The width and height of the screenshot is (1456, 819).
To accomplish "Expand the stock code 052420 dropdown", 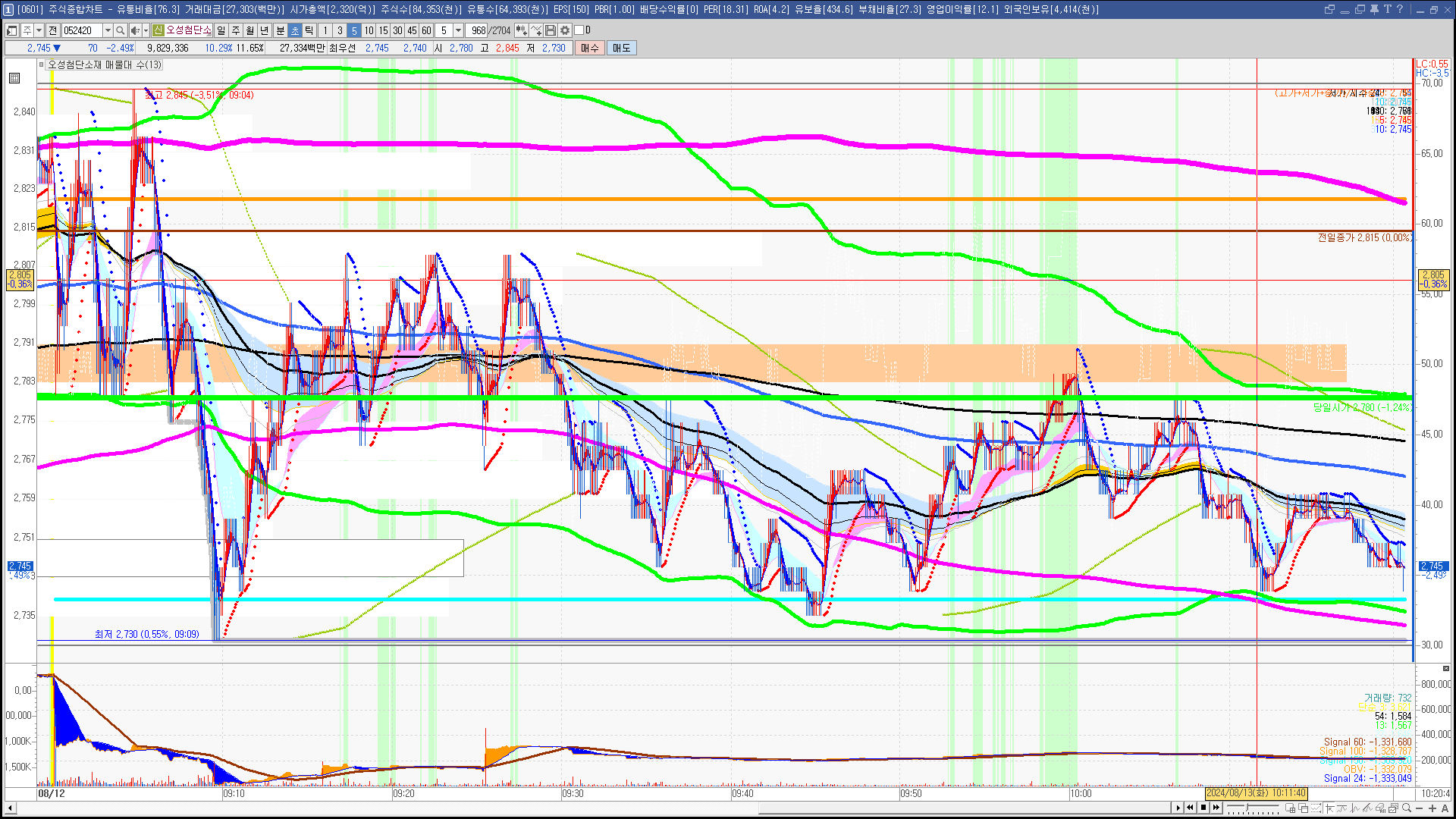I will click(x=108, y=30).
